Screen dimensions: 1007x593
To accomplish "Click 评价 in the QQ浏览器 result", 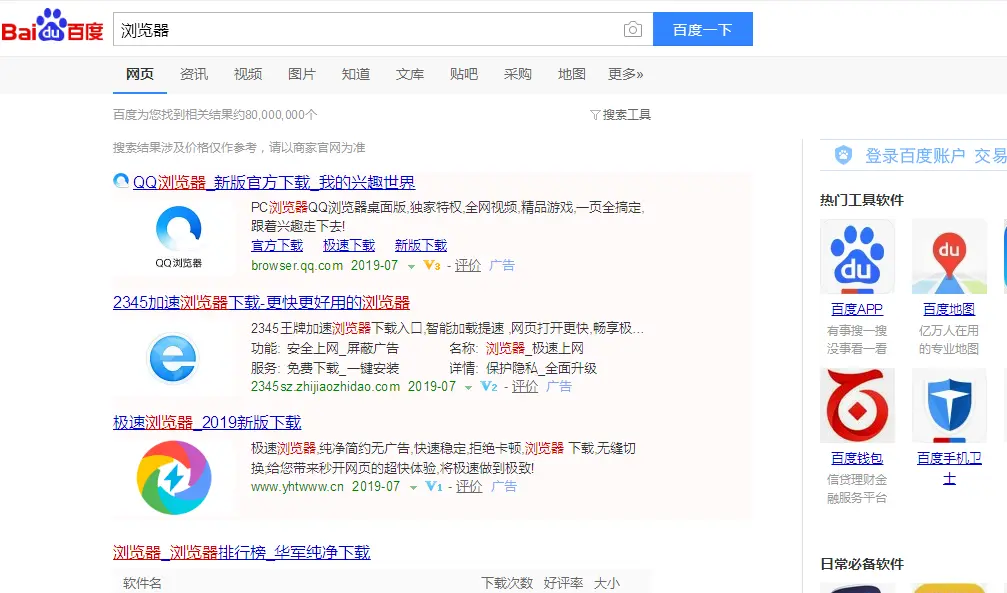I will pos(468,265).
